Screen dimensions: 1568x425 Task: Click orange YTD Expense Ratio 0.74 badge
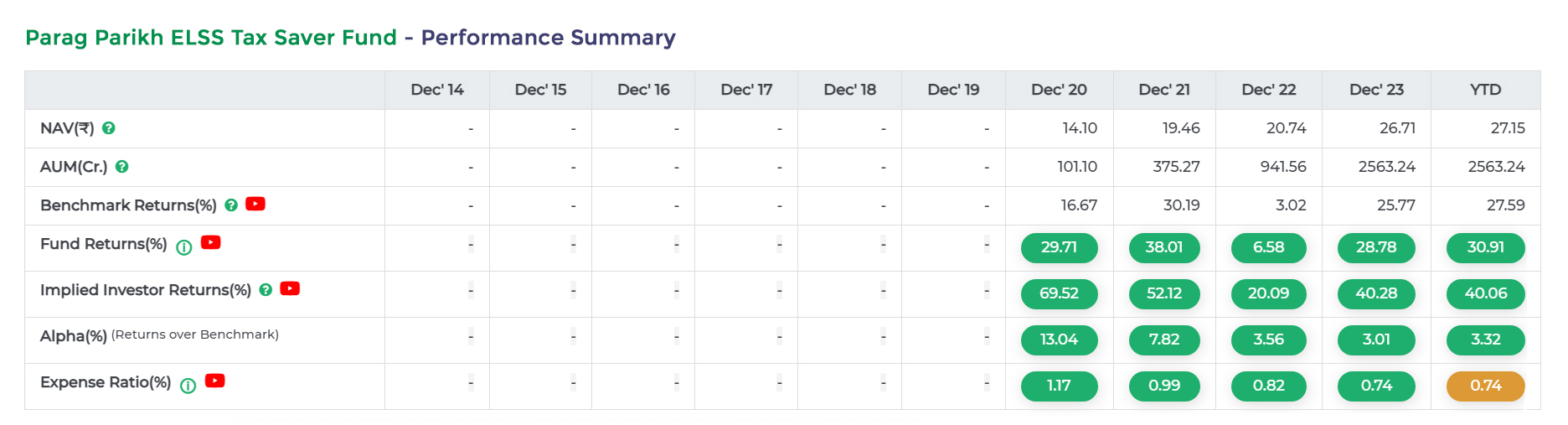coord(1485,386)
